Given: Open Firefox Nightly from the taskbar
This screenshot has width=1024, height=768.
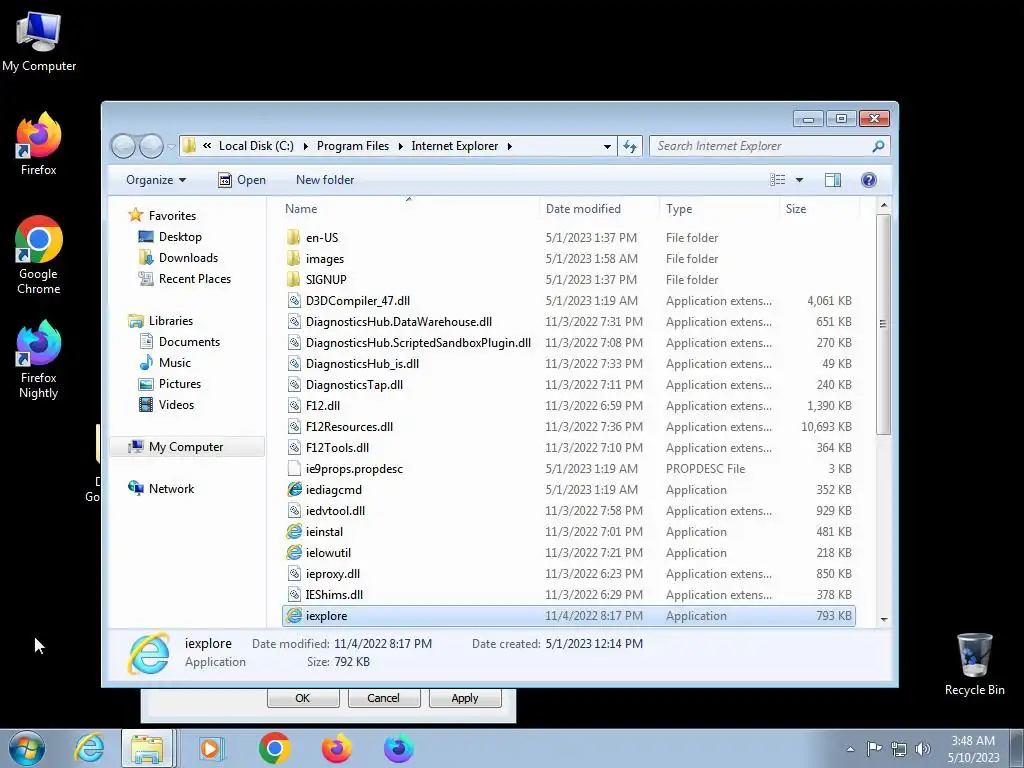Looking at the screenshot, I should tap(398, 748).
